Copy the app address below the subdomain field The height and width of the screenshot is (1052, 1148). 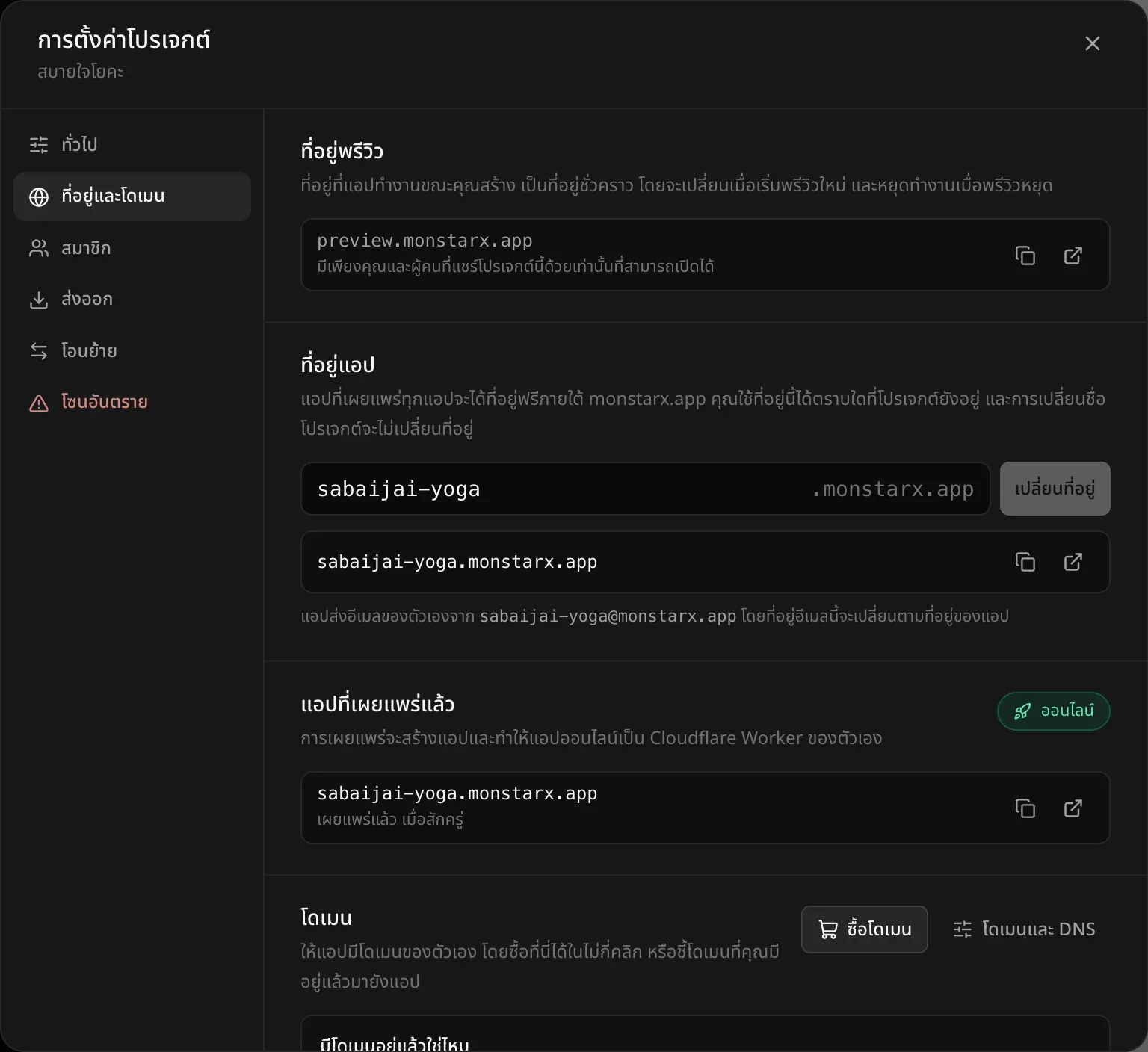coord(1025,562)
